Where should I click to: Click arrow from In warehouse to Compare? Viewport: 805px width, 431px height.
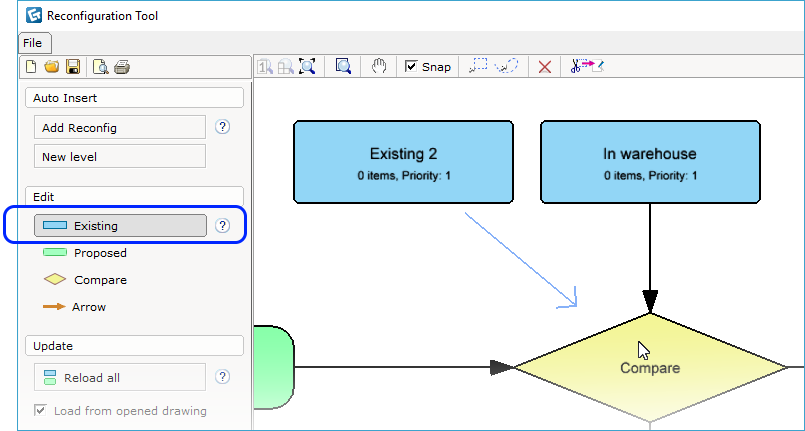click(x=650, y=257)
